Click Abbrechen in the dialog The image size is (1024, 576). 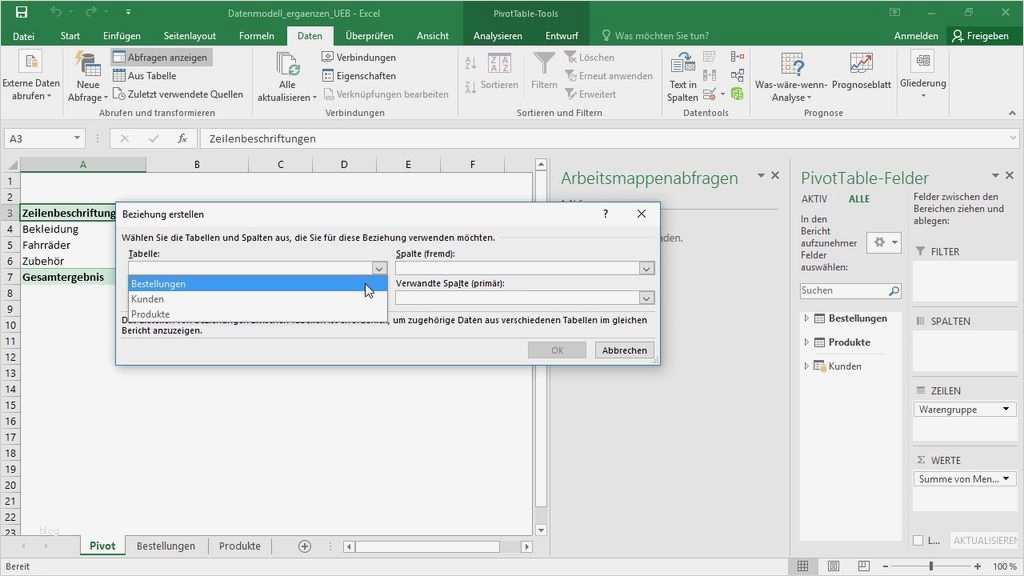[624, 350]
